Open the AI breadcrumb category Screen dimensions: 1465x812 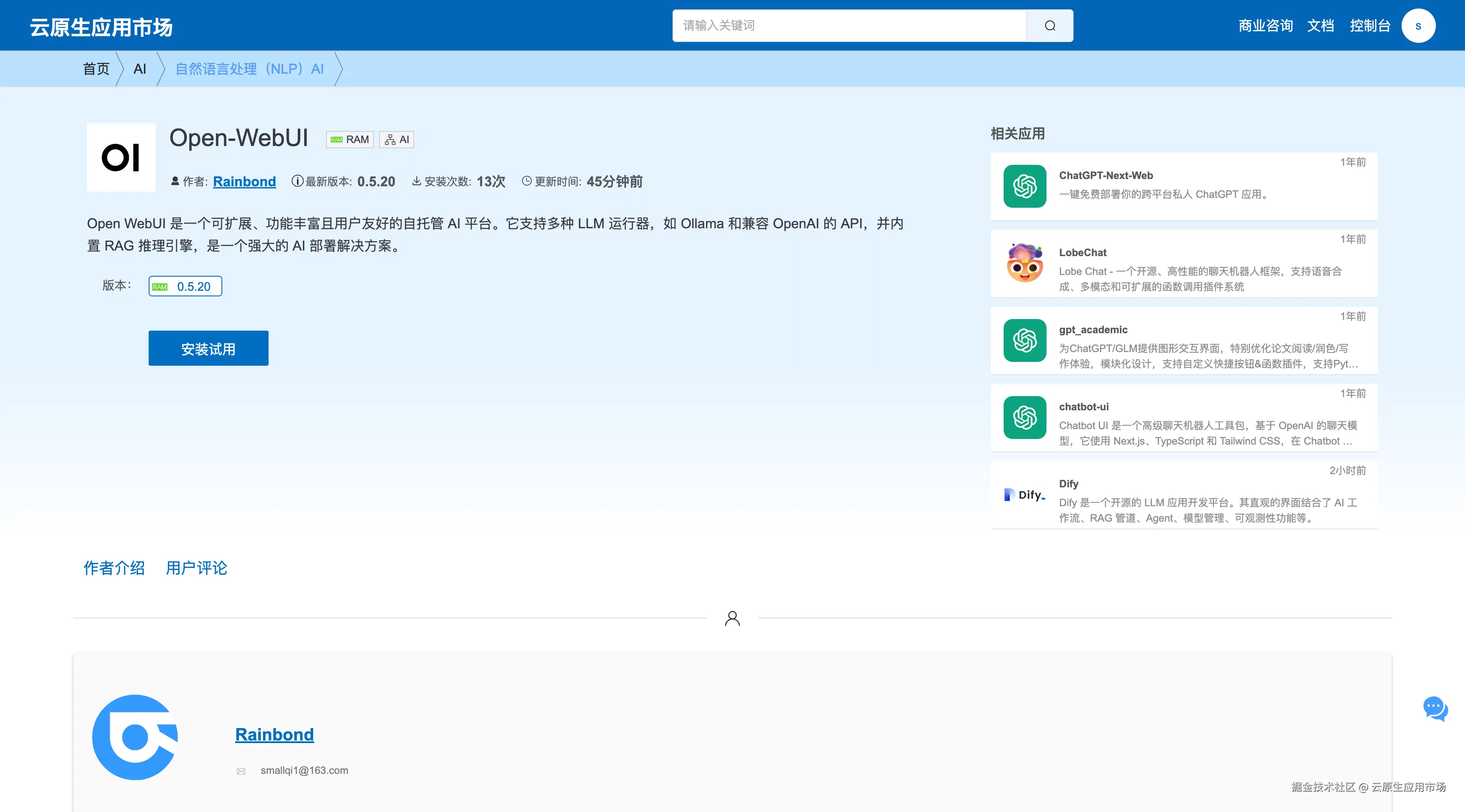[x=140, y=69]
